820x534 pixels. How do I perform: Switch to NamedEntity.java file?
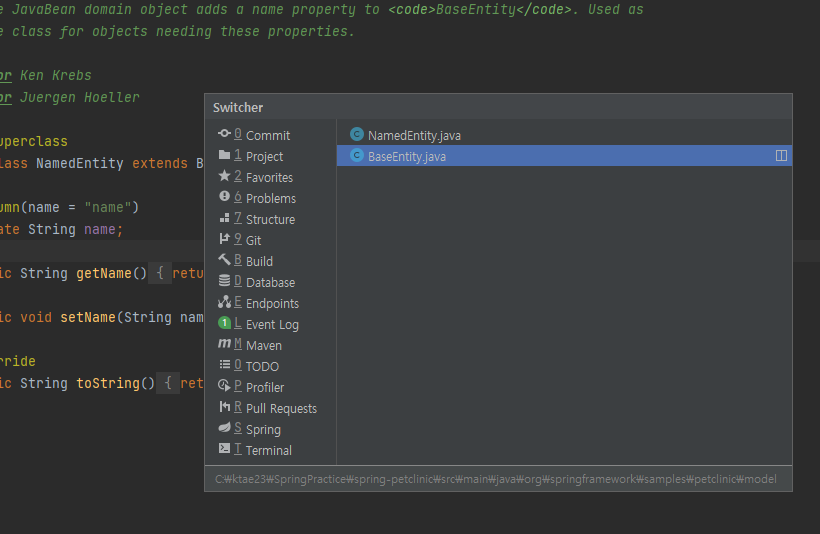click(x=564, y=135)
